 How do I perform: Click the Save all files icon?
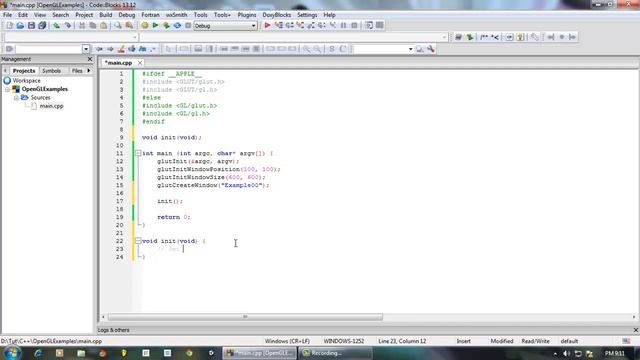pos(42,25)
